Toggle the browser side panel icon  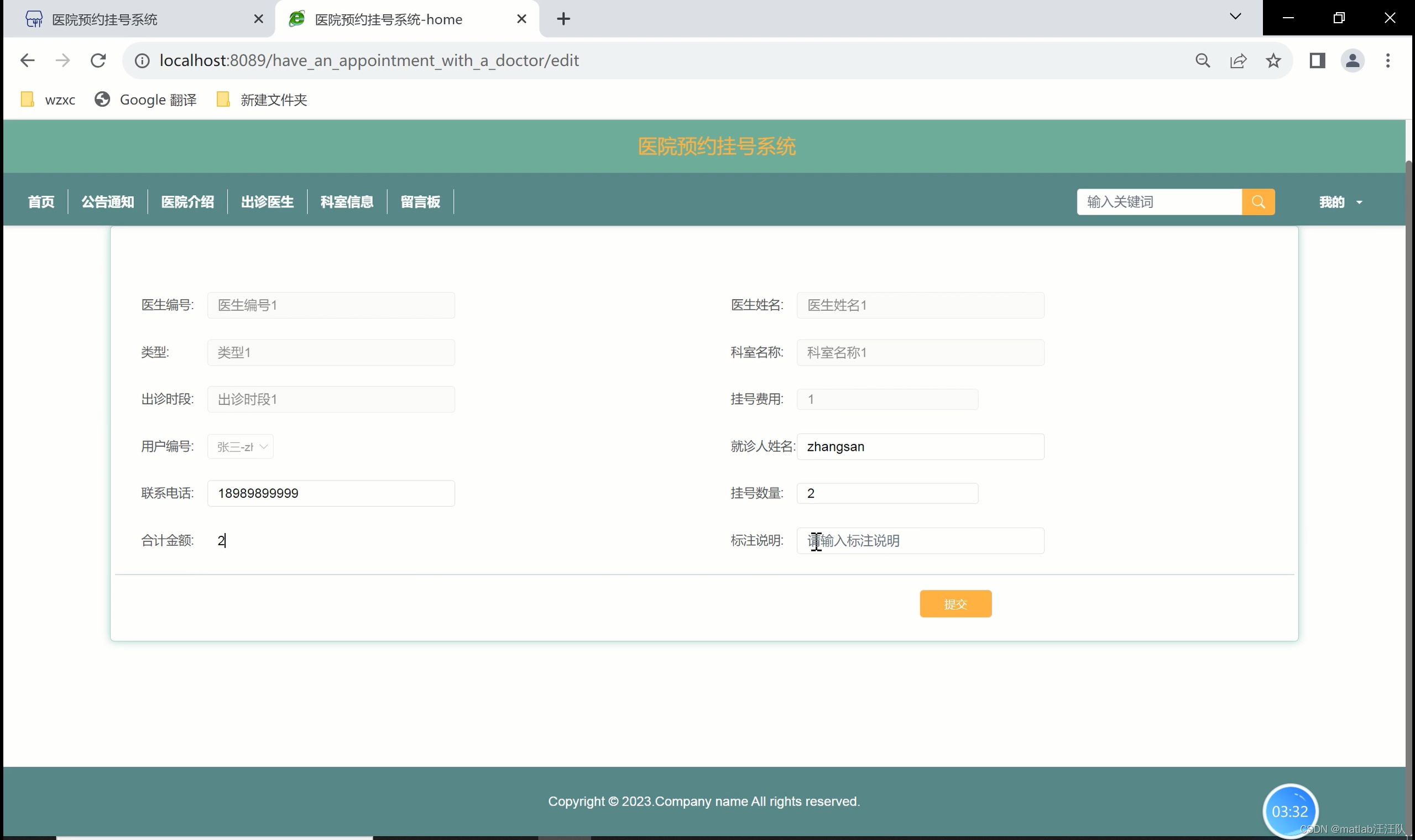pyautogui.click(x=1317, y=61)
